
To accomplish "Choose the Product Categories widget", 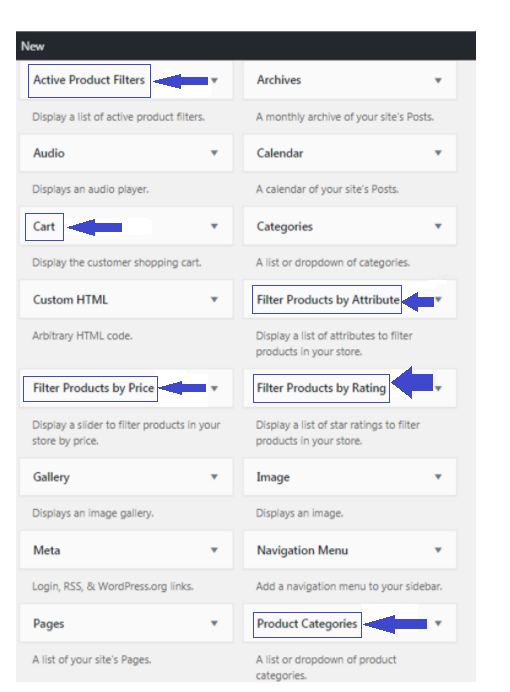I will [x=307, y=624].
